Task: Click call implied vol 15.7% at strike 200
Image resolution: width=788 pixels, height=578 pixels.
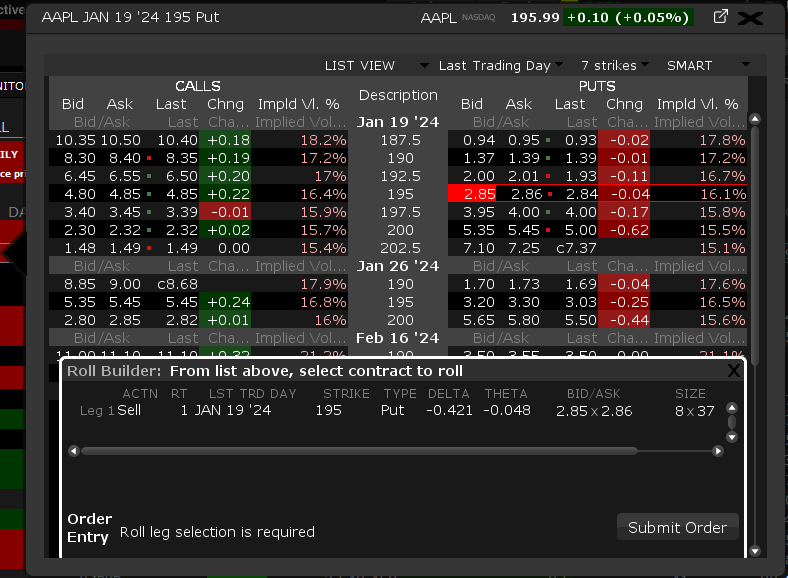Action: [324, 230]
